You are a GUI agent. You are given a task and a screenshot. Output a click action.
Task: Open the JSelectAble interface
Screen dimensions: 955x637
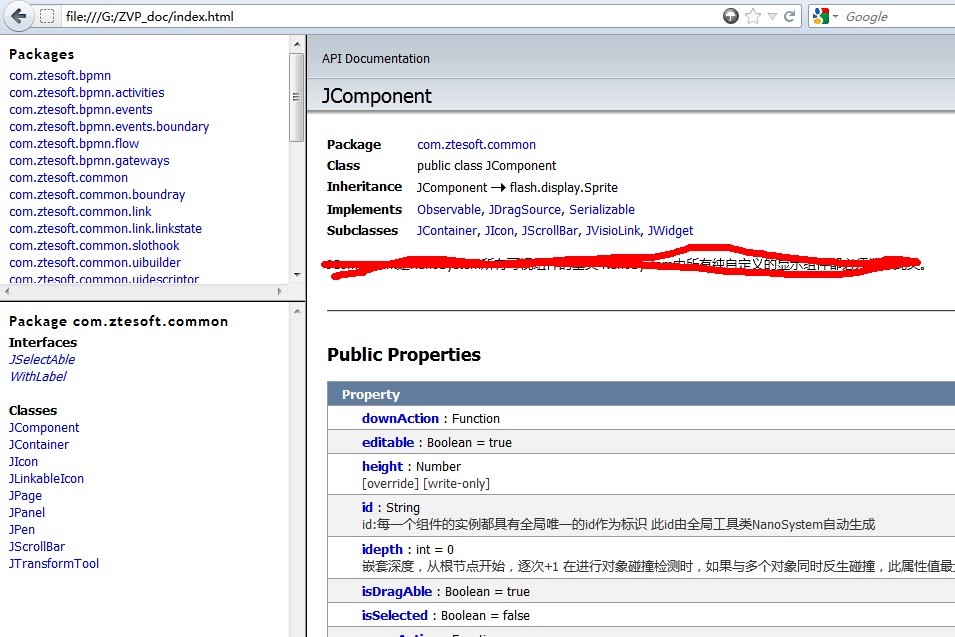click(42, 359)
